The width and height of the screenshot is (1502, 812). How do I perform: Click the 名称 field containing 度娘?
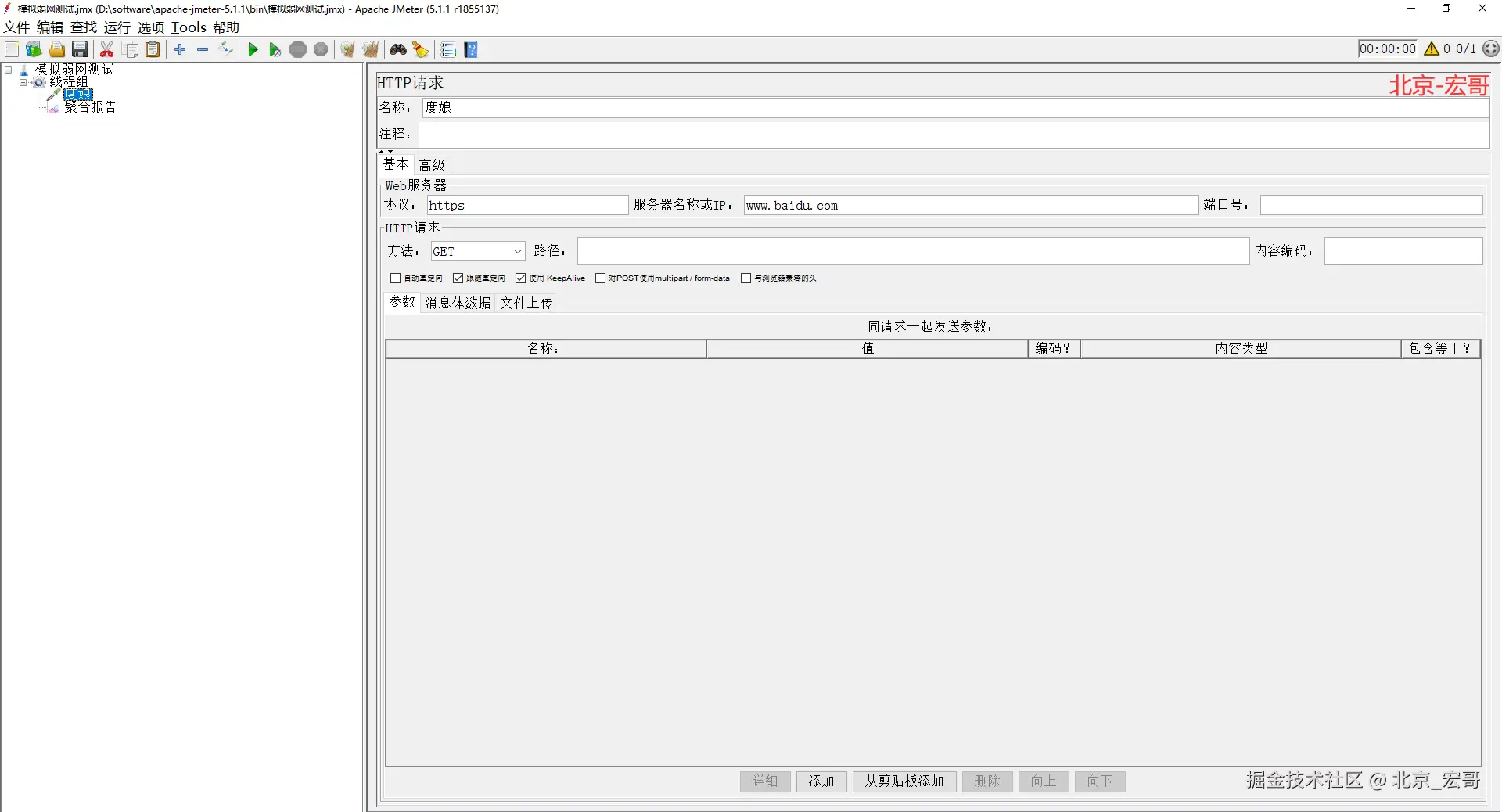[955, 108]
